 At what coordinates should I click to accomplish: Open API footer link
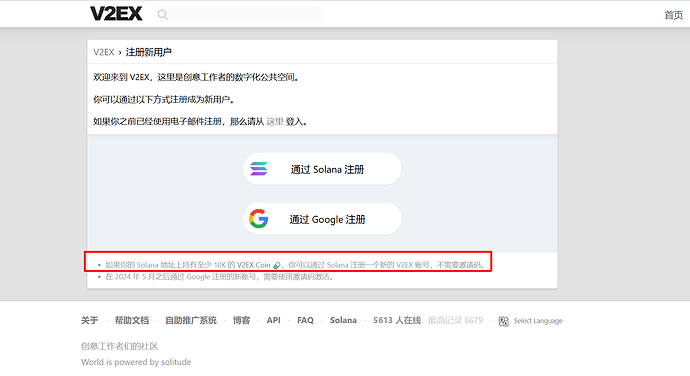tap(273, 321)
